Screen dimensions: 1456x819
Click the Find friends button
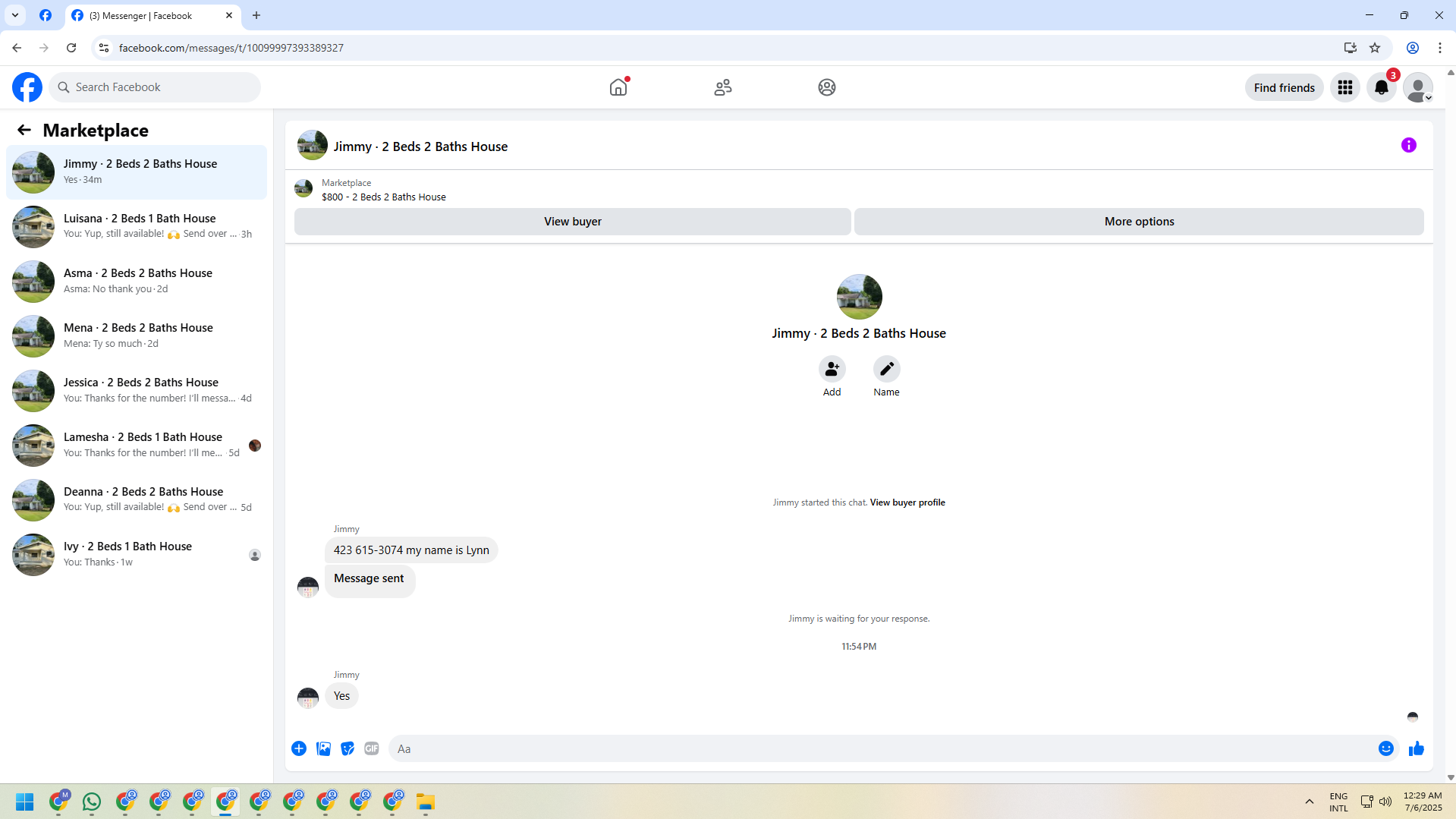click(1284, 87)
